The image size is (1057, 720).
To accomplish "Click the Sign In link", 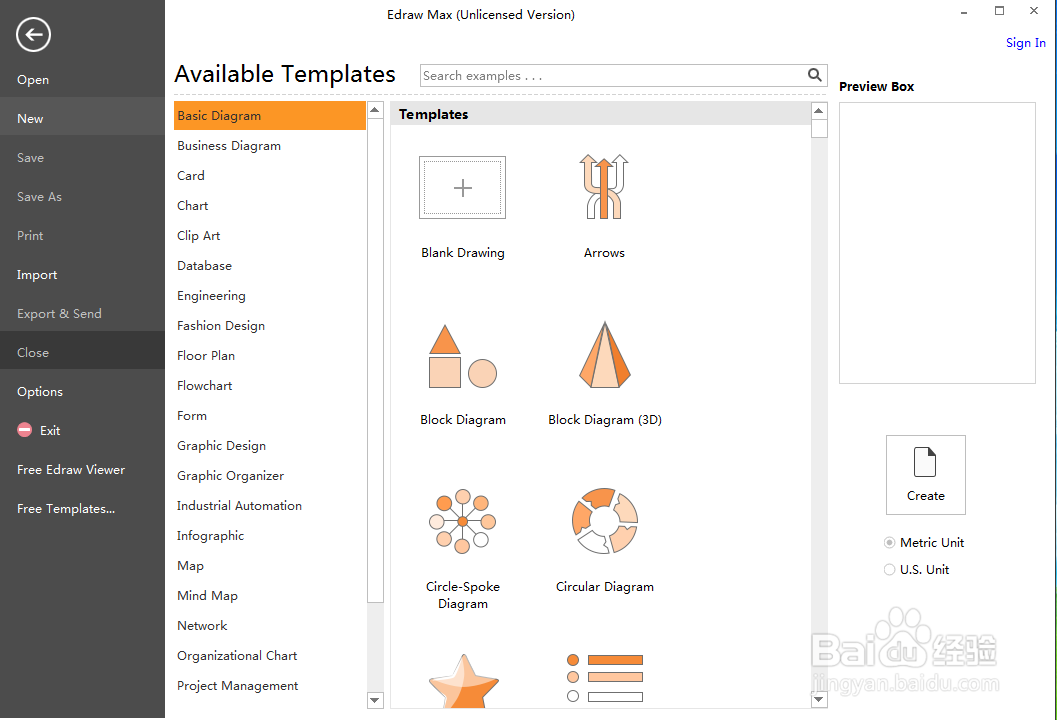I will point(1025,42).
